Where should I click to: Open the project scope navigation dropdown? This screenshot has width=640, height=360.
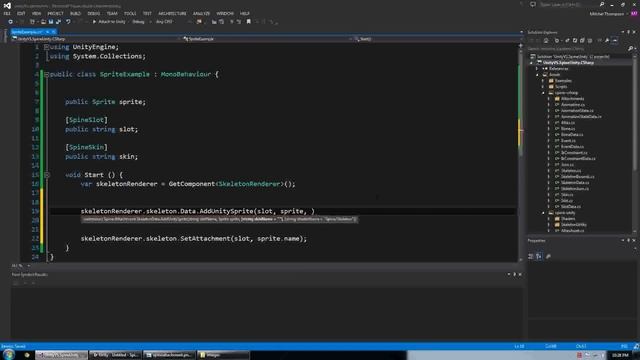tap(95, 39)
